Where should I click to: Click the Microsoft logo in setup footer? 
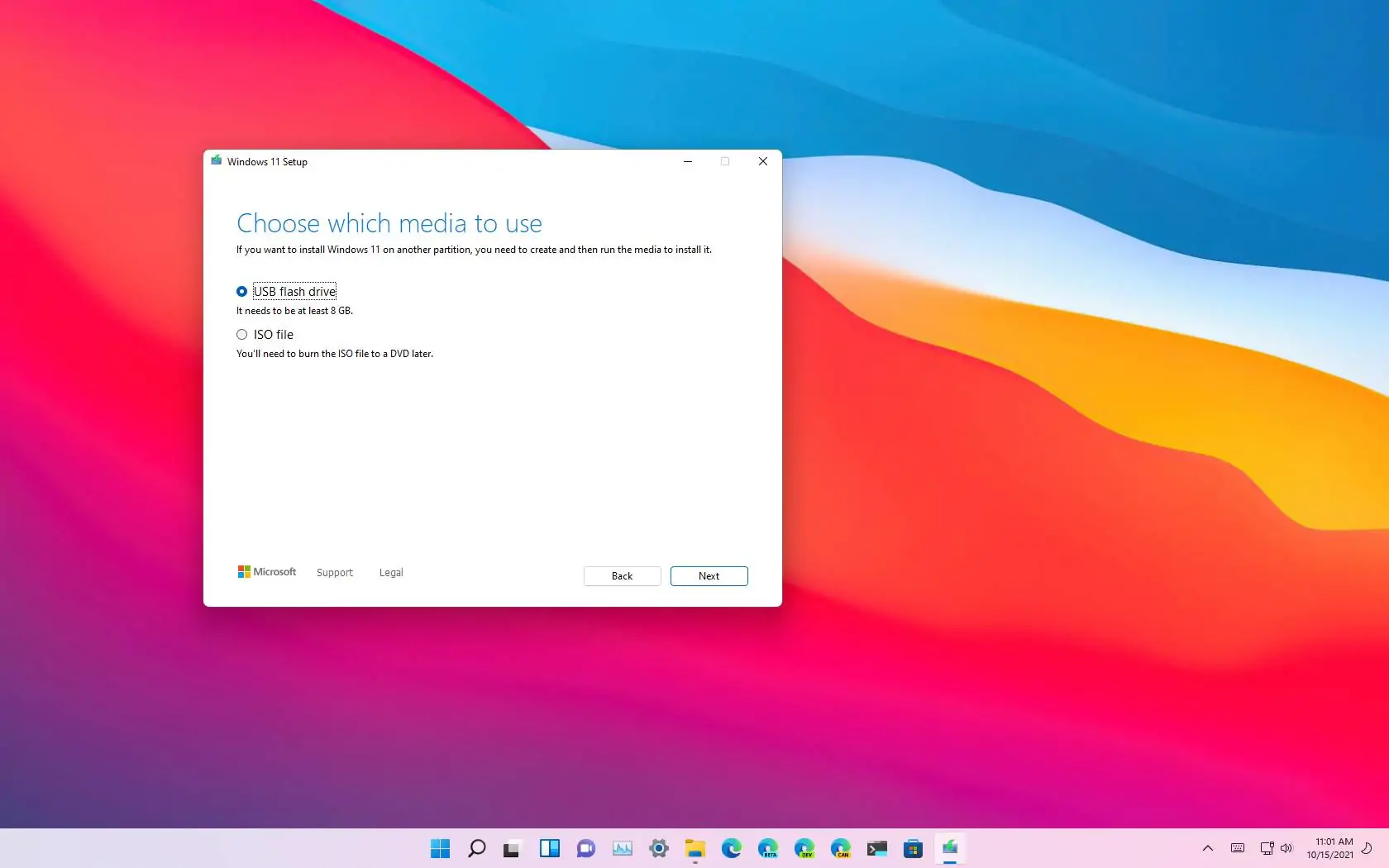[266, 572]
